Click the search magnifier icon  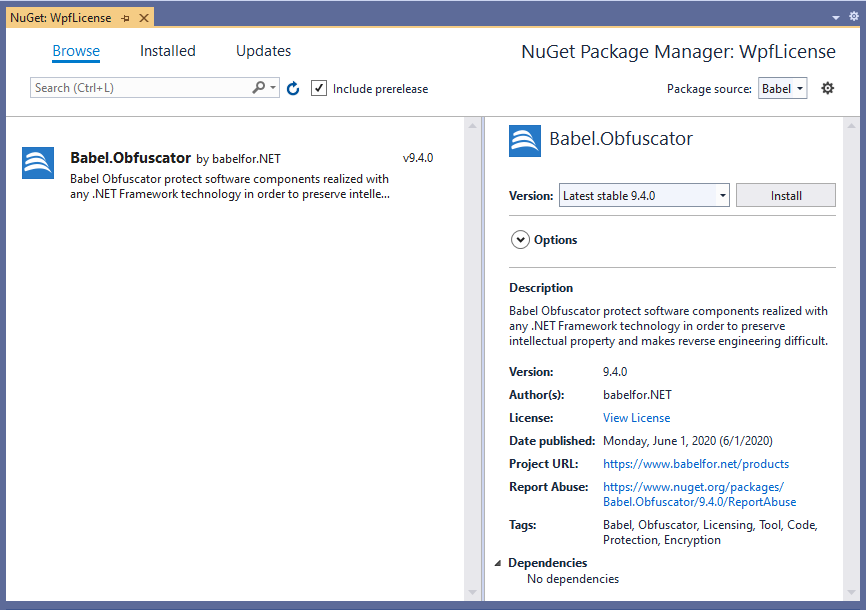258,87
